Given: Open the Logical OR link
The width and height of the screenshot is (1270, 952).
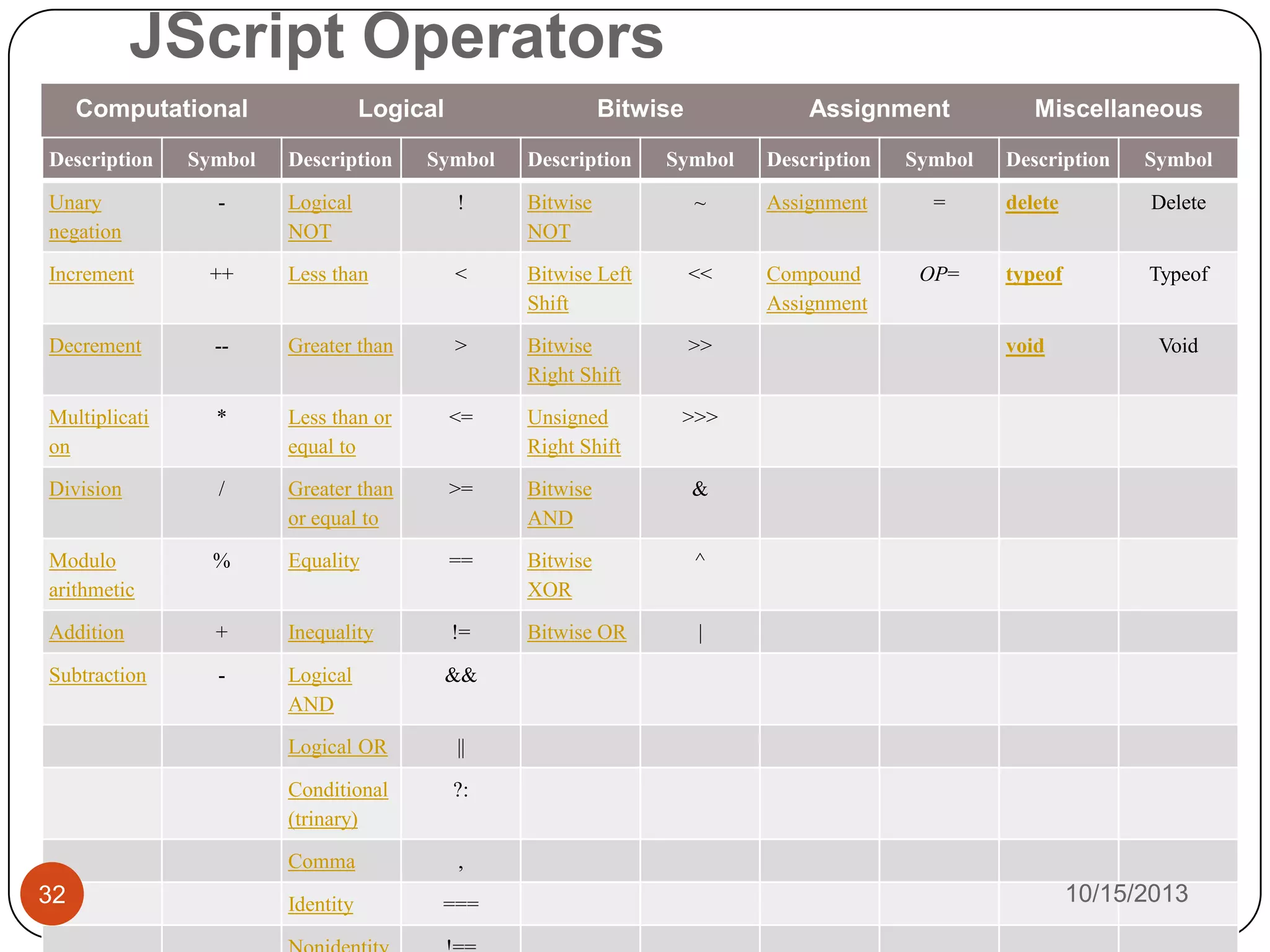Looking at the screenshot, I should (x=337, y=747).
